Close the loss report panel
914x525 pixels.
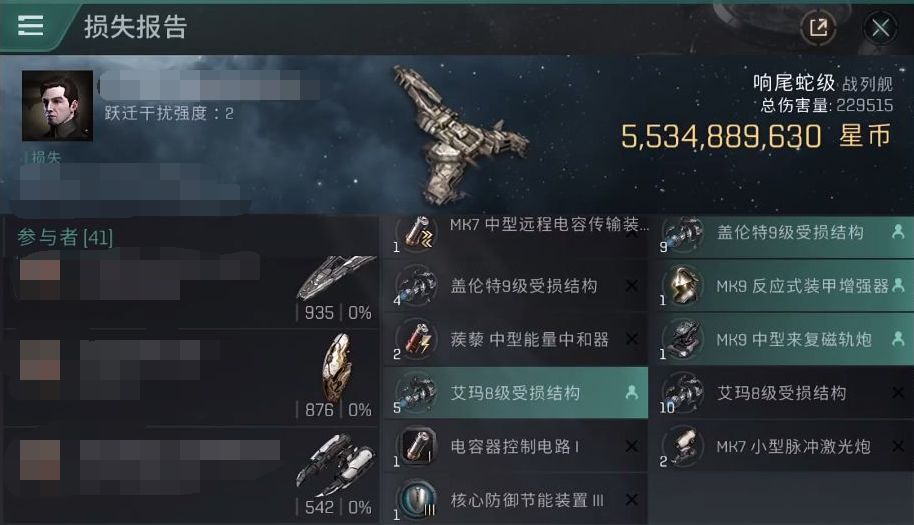pyautogui.click(x=880, y=27)
